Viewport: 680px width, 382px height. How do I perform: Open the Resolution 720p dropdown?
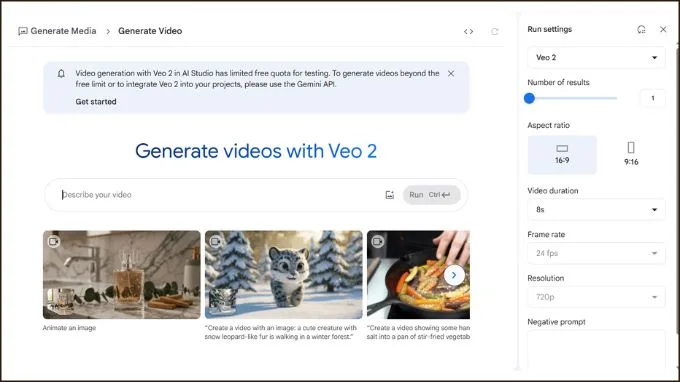[596, 297]
